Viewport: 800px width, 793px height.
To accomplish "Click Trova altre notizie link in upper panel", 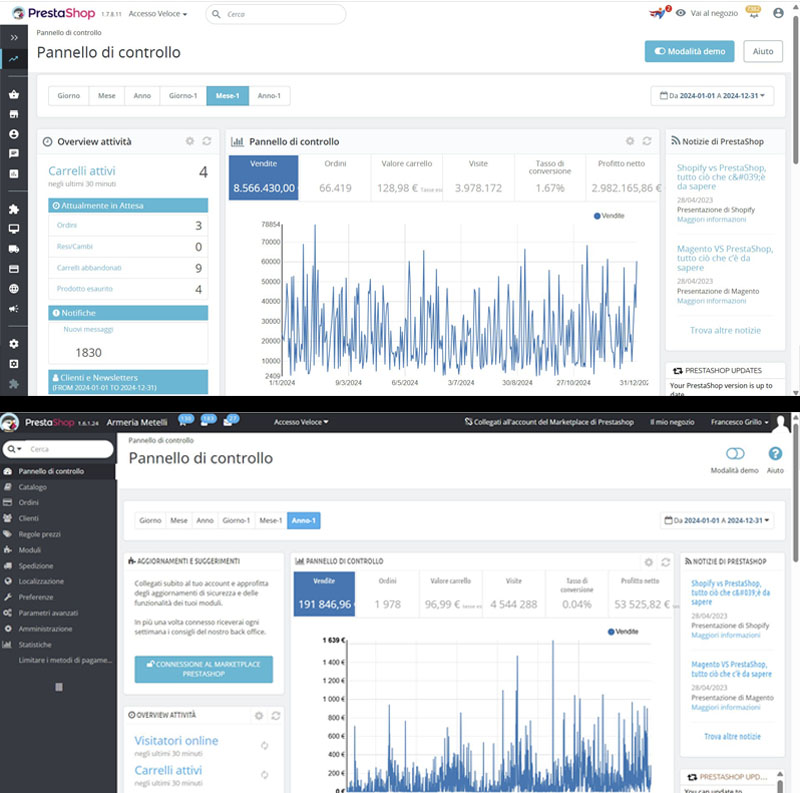I will pyautogui.click(x=725, y=330).
